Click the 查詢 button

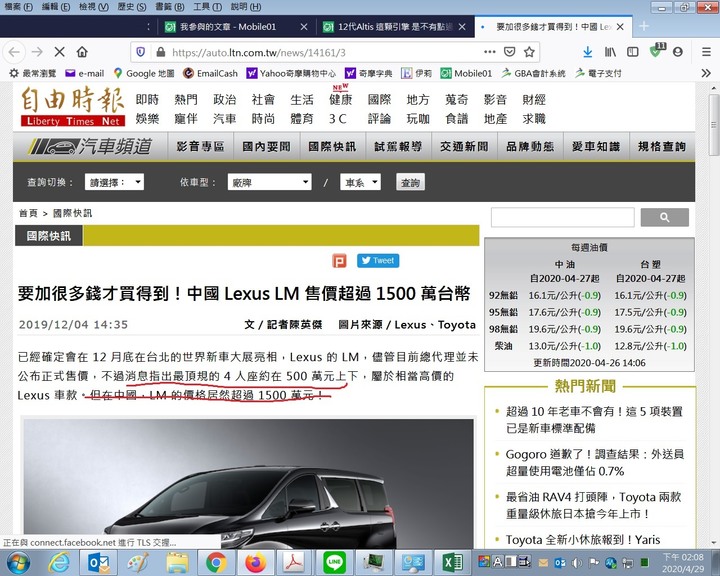click(410, 182)
